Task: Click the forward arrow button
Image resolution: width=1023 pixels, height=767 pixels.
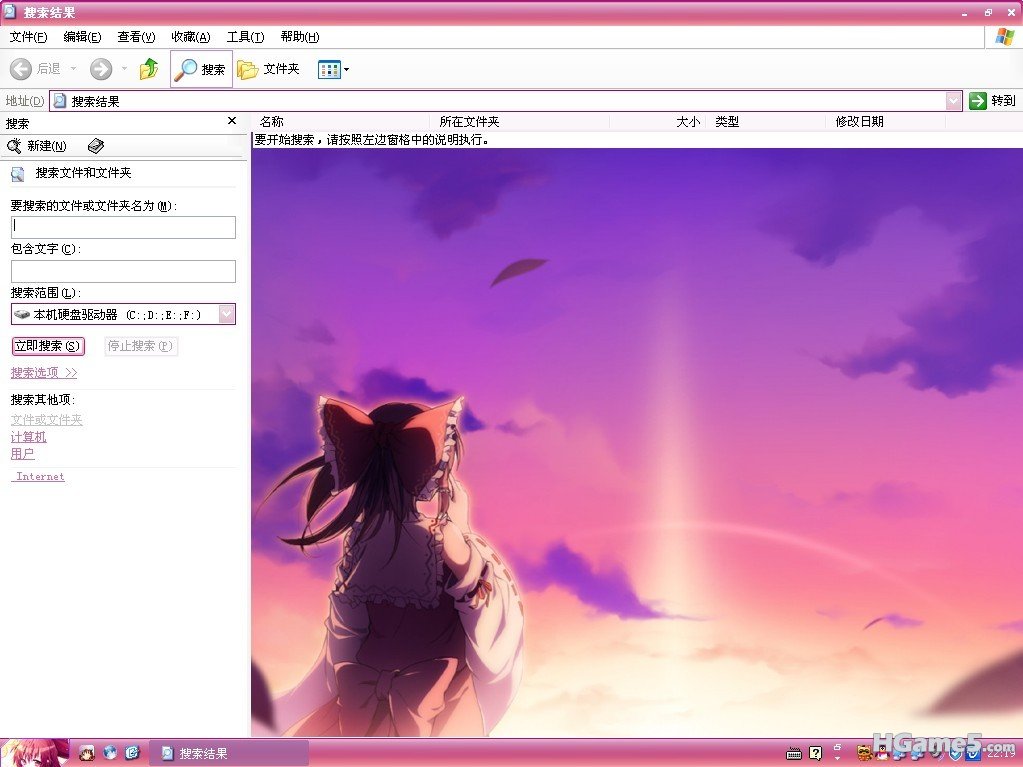Action: [x=101, y=68]
